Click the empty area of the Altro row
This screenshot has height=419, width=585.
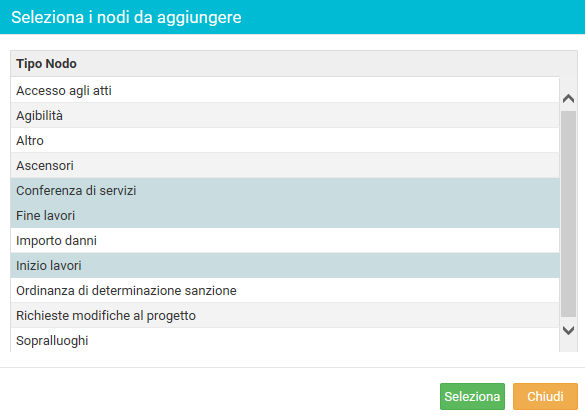coord(301,140)
